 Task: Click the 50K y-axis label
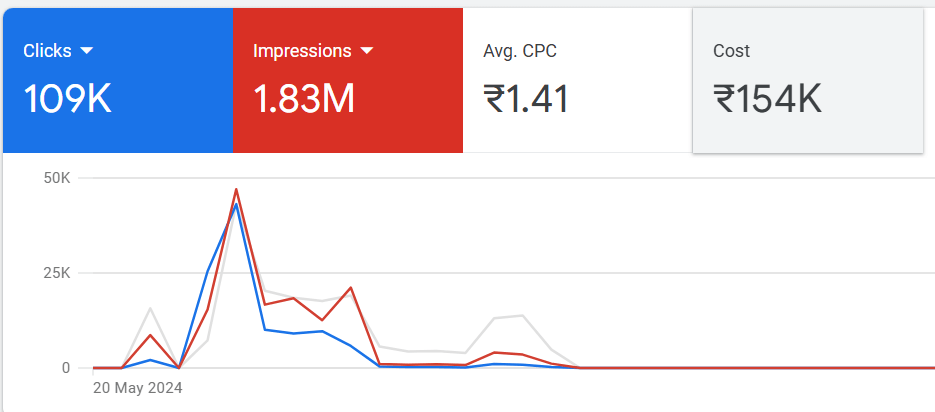click(x=58, y=178)
